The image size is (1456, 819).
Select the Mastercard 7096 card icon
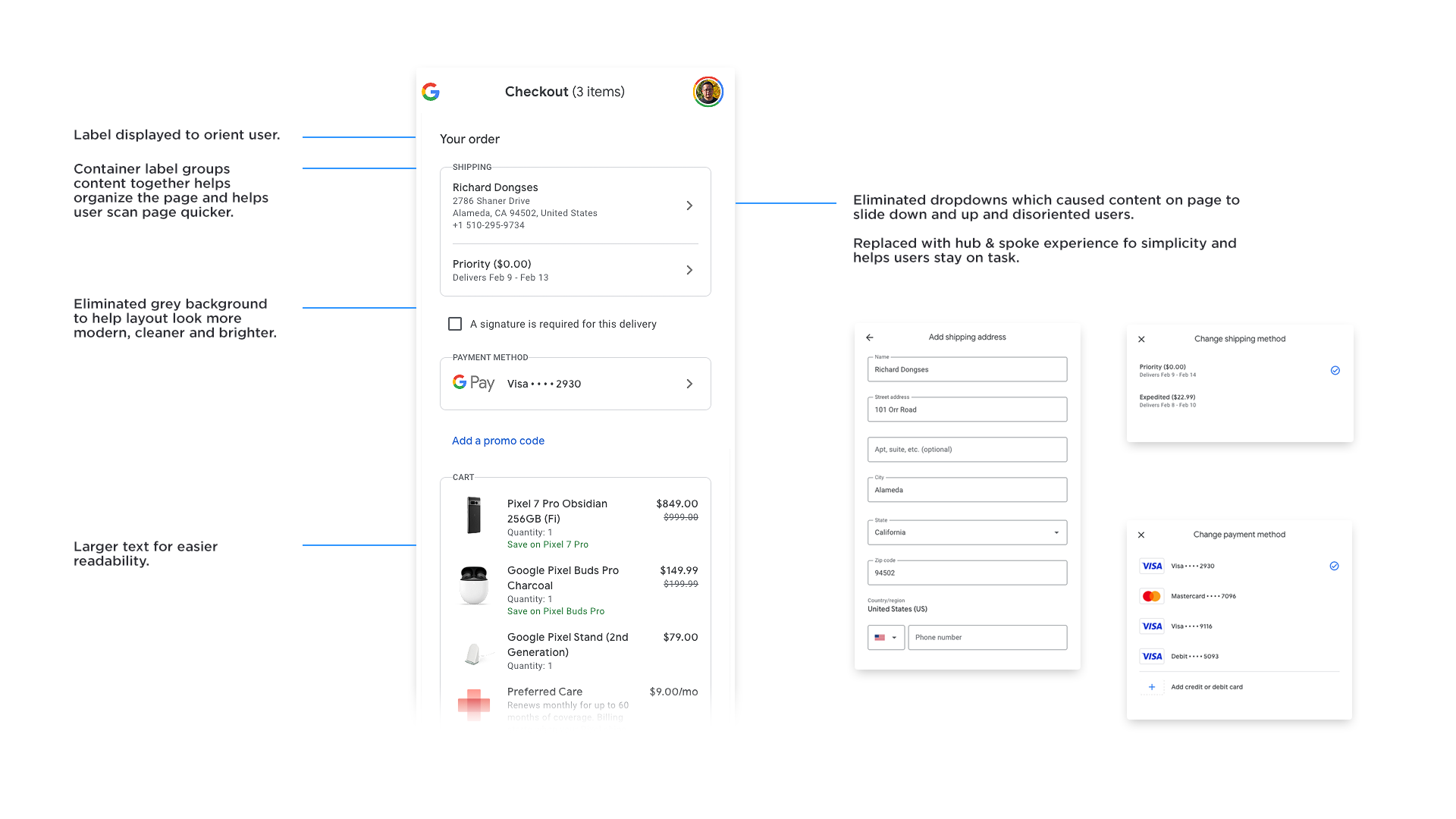click(x=1151, y=596)
